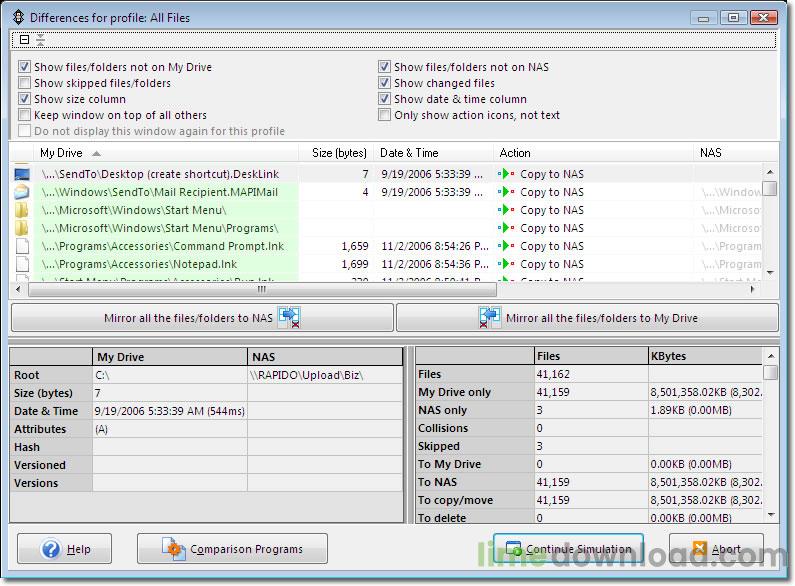
Task: Open Comparison Programs
Action: point(233,549)
